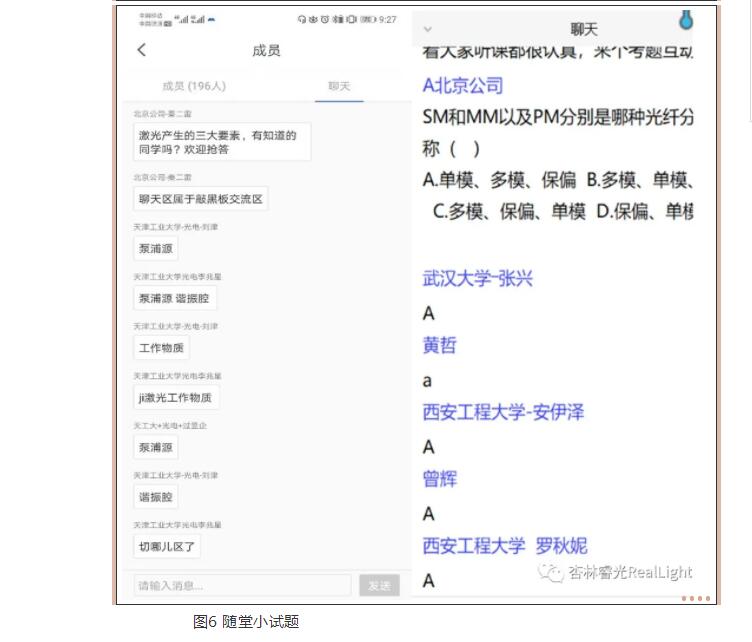
Task: Tap sender name 黄哲
Action: point(440,345)
